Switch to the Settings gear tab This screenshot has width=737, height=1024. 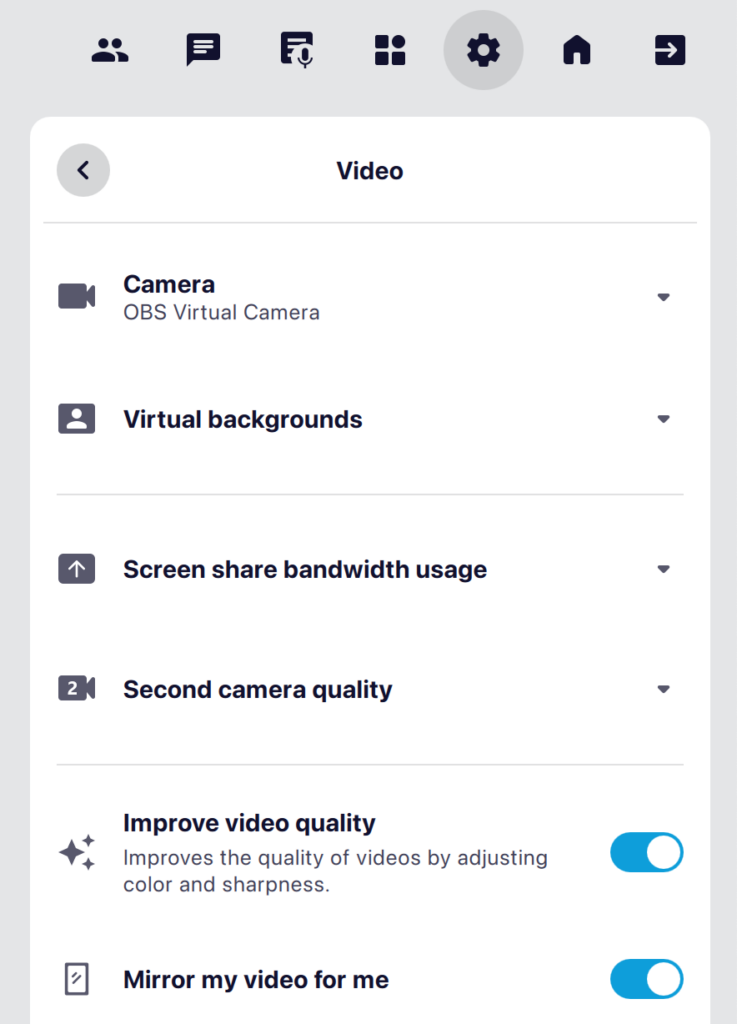[x=483, y=50]
